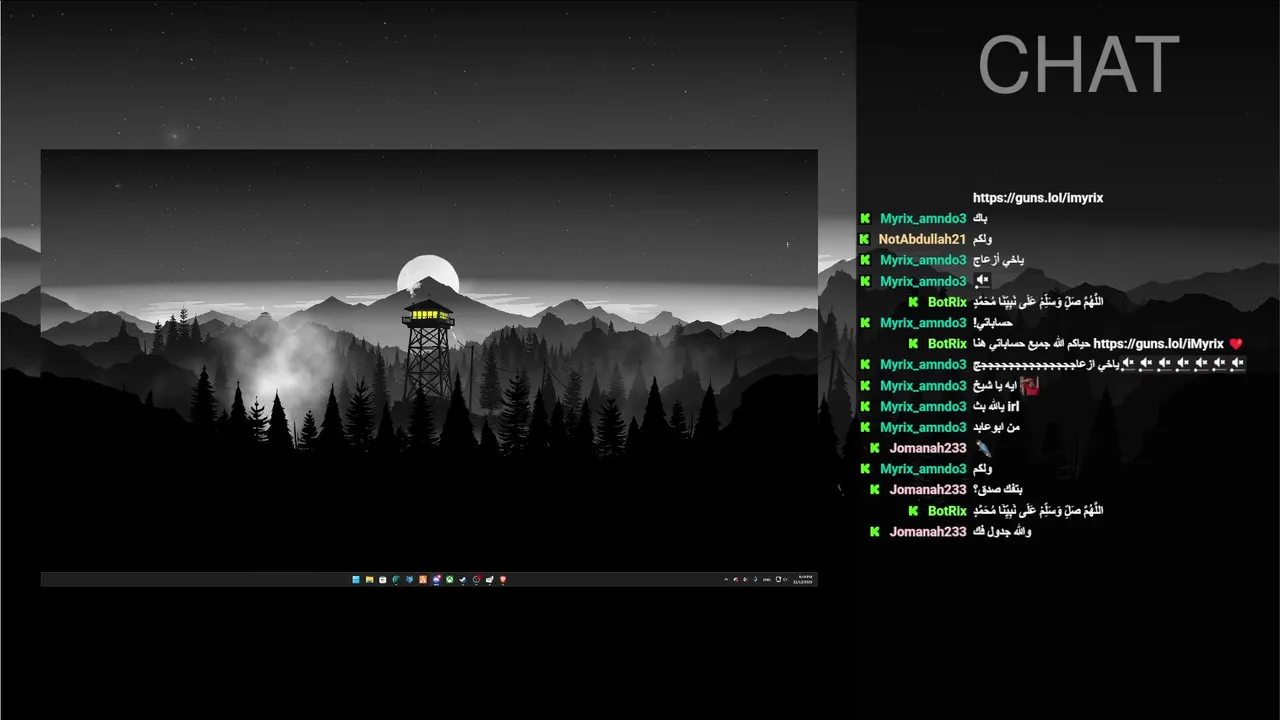The width and height of the screenshot is (1280, 720).
Task: Click the 'والله جدول فك' chat message
Action: (x=1002, y=532)
